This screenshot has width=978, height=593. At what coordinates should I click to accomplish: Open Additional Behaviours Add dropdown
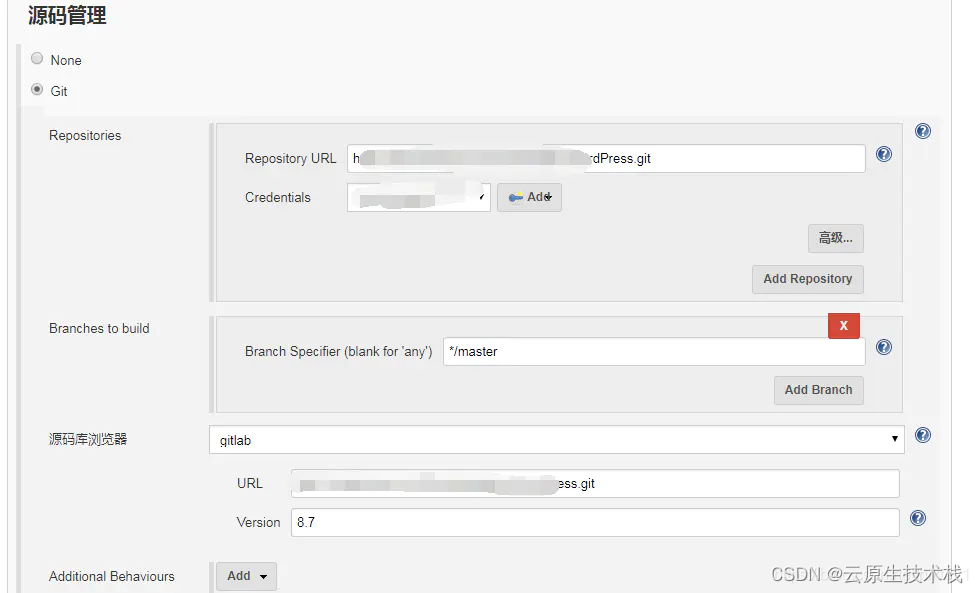point(246,576)
